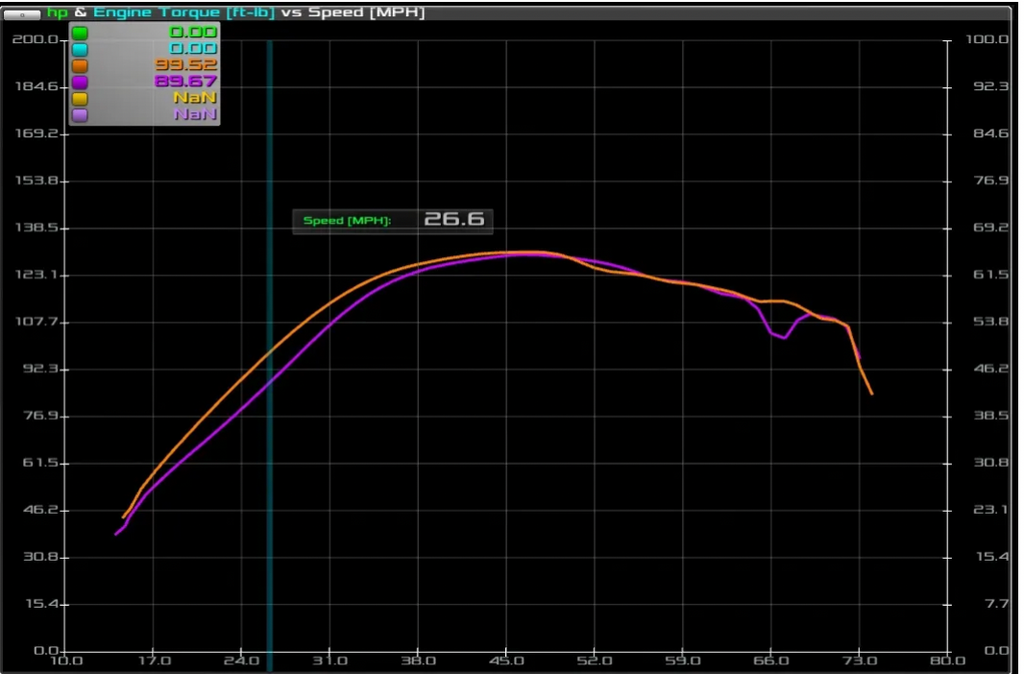The width and height of the screenshot is (1024, 674).
Task: Click the 138.5 left axis label
Action: (37, 228)
